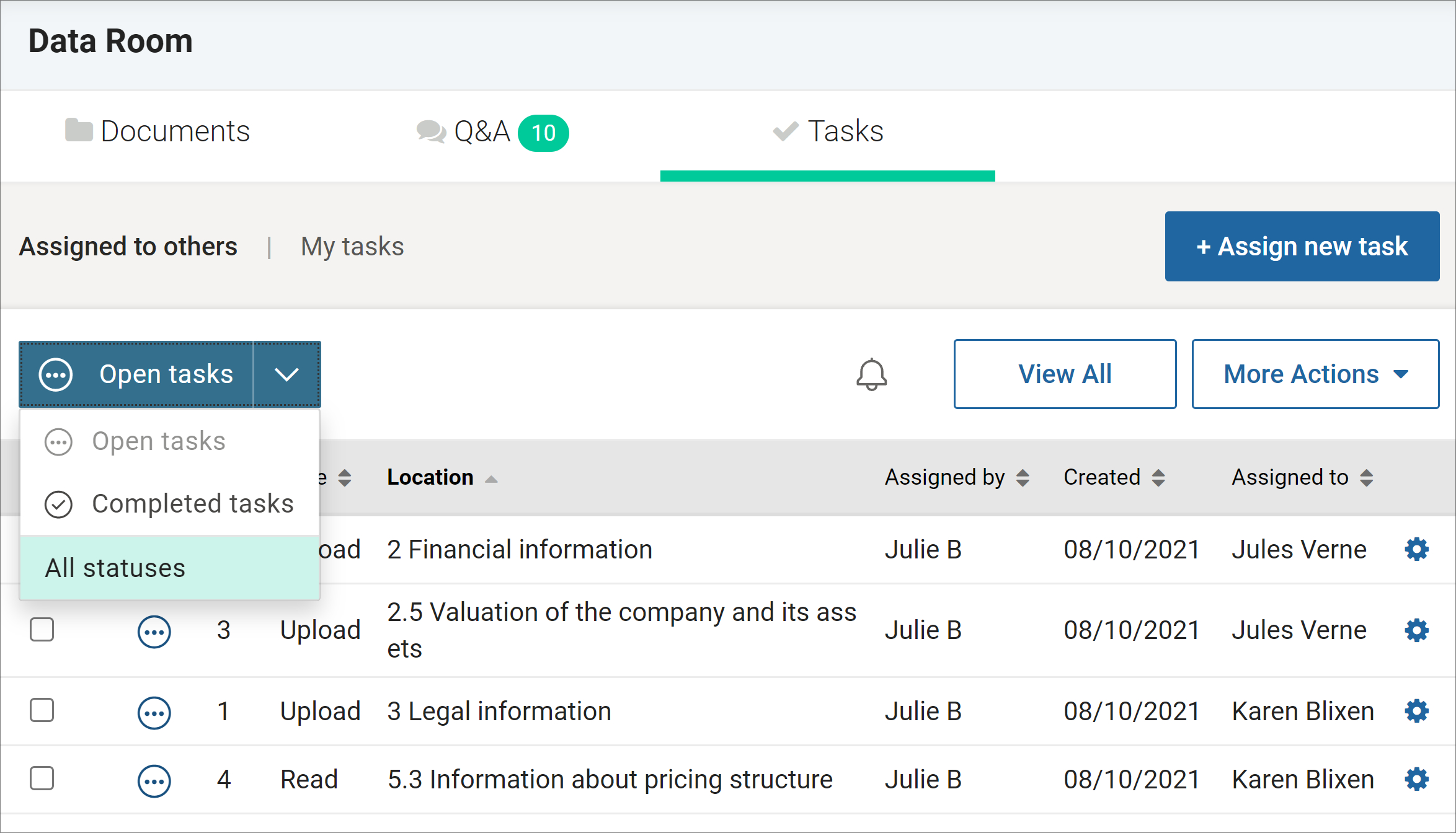The width and height of the screenshot is (1456, 833).
Task: Click the Q&A chat bubbles icon
Action: (x=431, y=131)
